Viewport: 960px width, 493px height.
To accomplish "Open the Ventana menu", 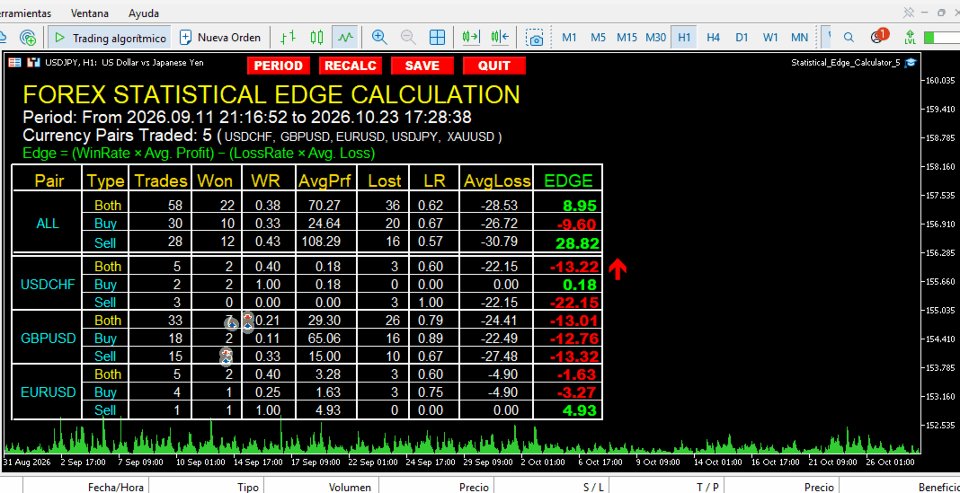I will 90,13.
